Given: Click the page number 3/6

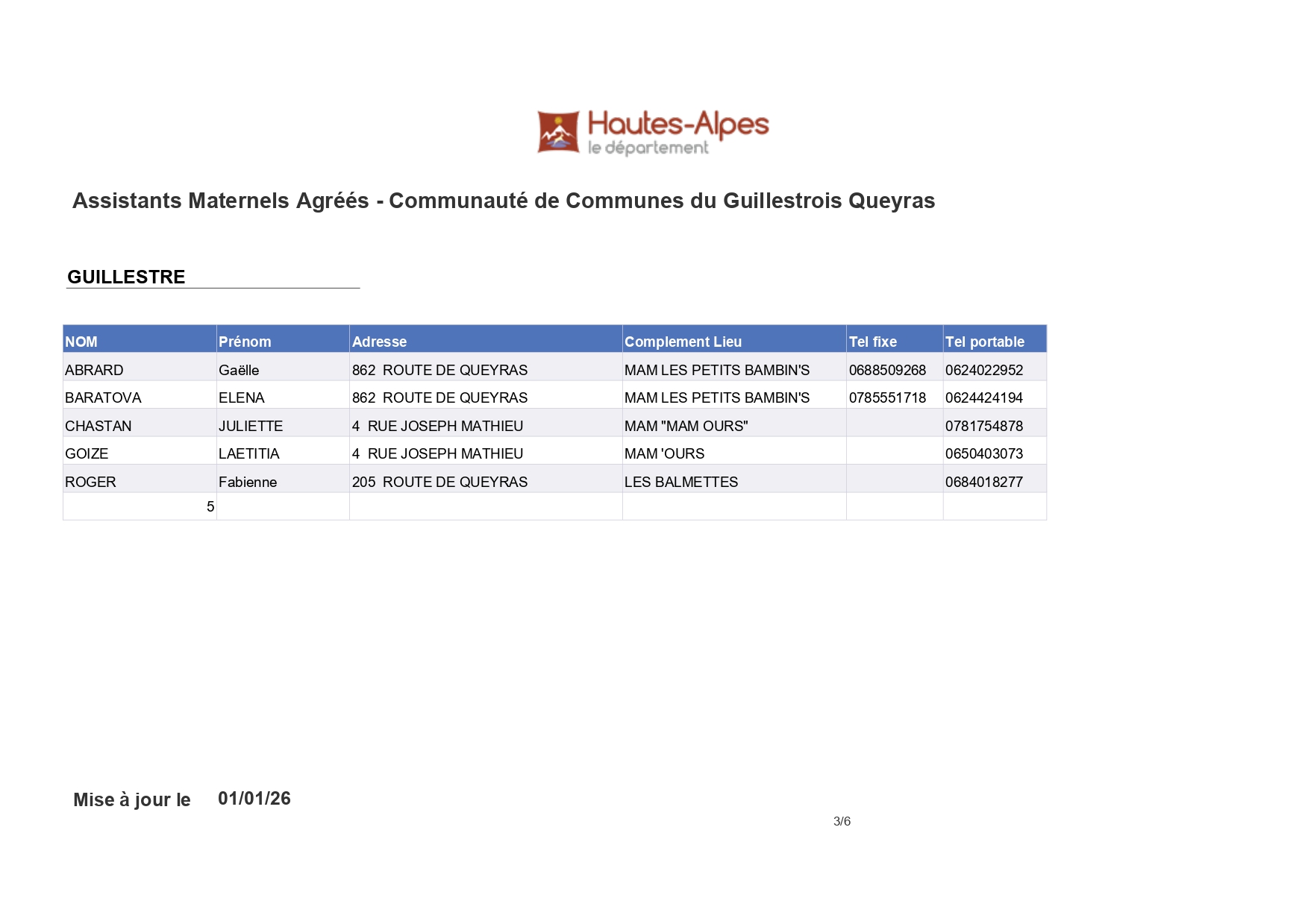Looking at the screenshot, I should click(x=842, y=821).
